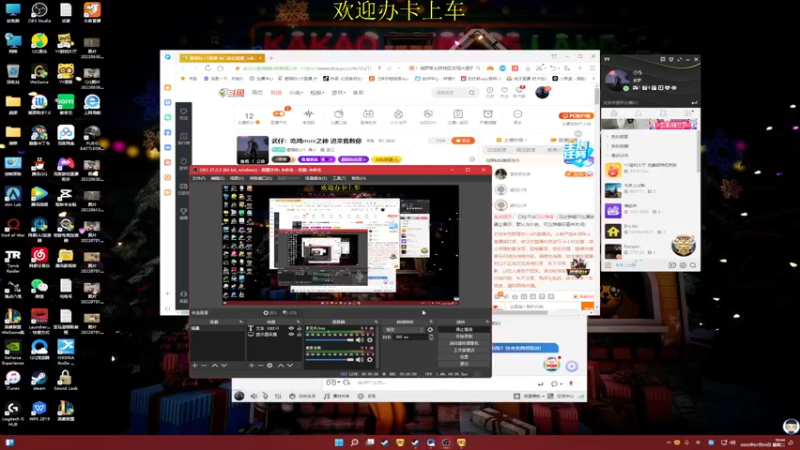Open first audio track settings gear in OBS mixer
The width and height of the screenshot is (800, 450).
point(370,340)
